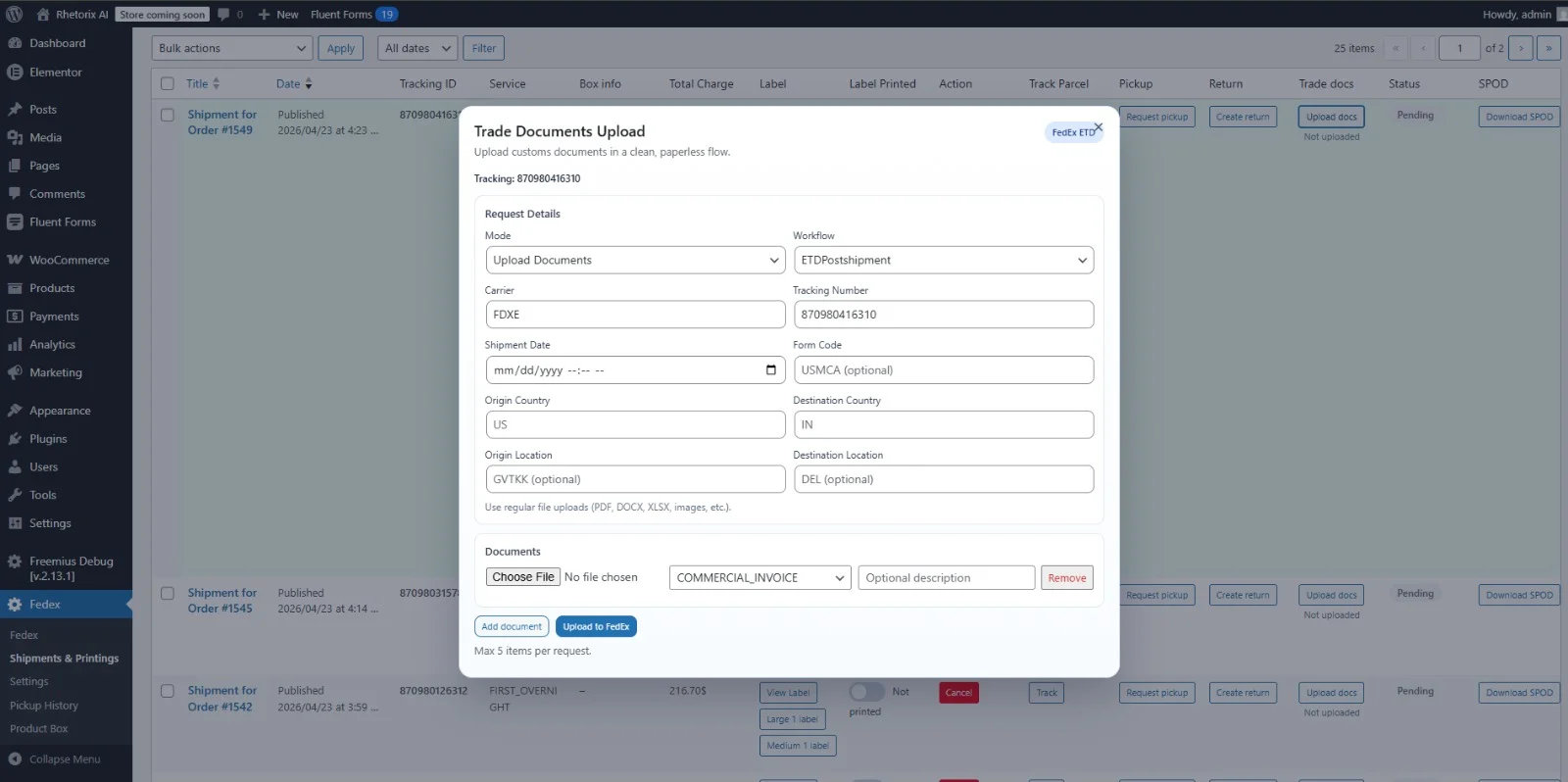Toggle Label Printed switch for Order #1542
1568x782 pixels.
(866, 692)
